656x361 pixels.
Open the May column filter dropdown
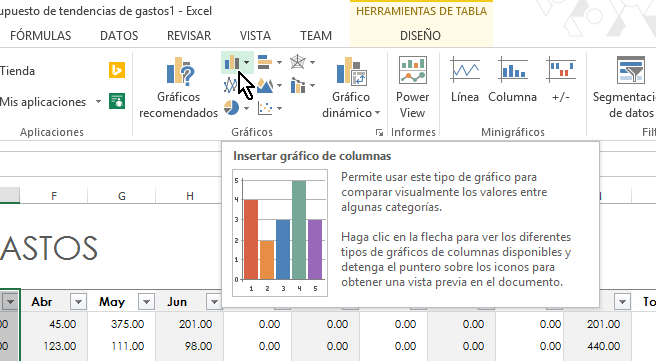click(146, 302)
